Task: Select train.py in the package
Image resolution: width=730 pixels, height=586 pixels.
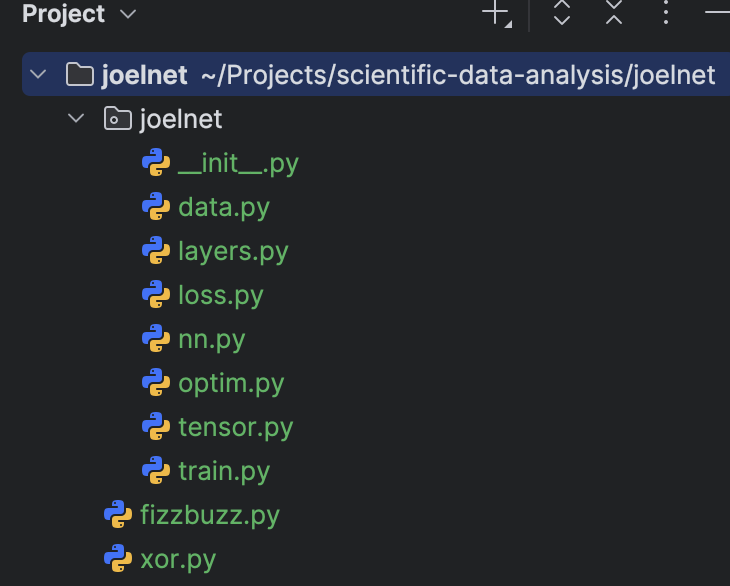Action: (x=224, y=471)
